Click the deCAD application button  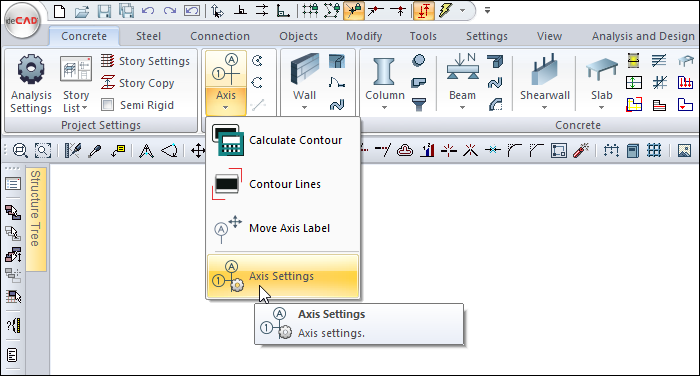click(x=22, y=20)
